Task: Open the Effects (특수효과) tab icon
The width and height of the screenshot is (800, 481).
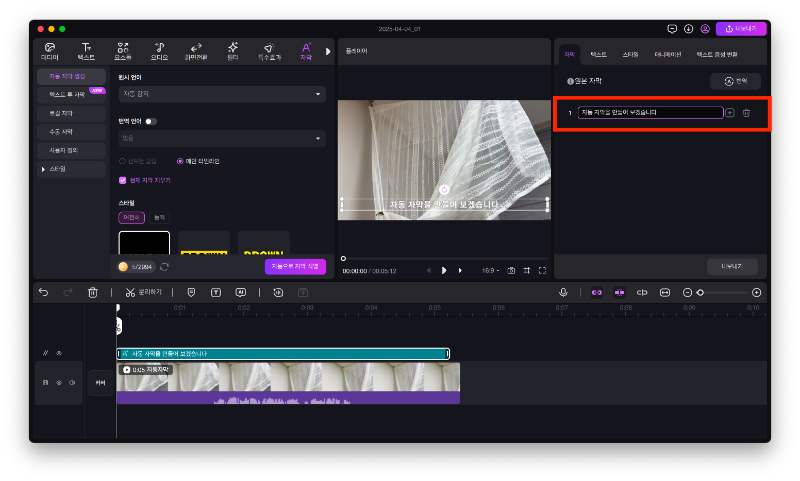Action: pos(268,51)
